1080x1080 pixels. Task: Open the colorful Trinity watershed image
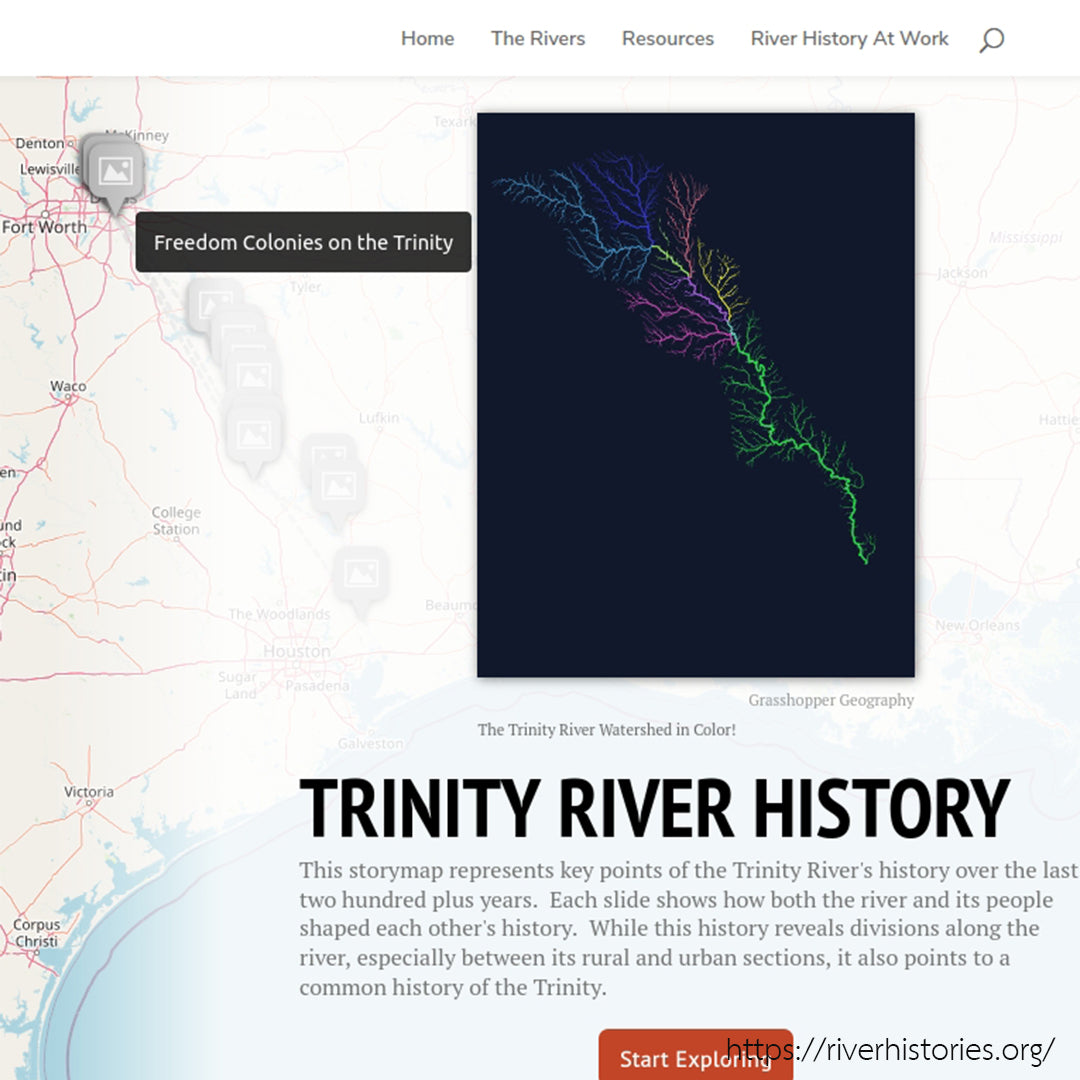(x=695, y=394)
